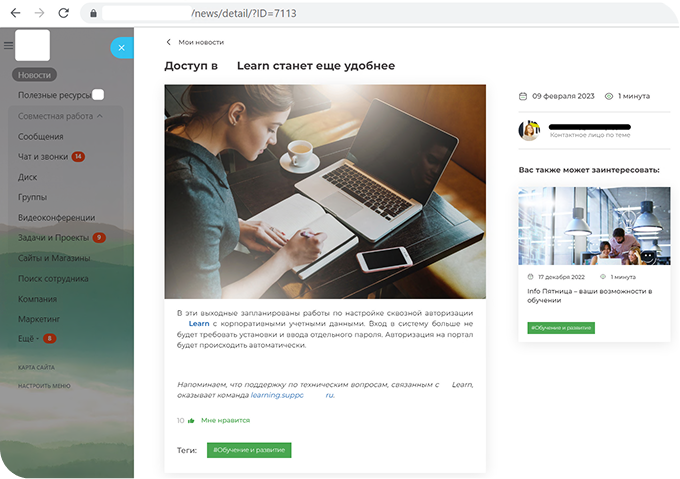
Task: Open the hamburger menu in the sidebar
Action: (x=9, y=46)
